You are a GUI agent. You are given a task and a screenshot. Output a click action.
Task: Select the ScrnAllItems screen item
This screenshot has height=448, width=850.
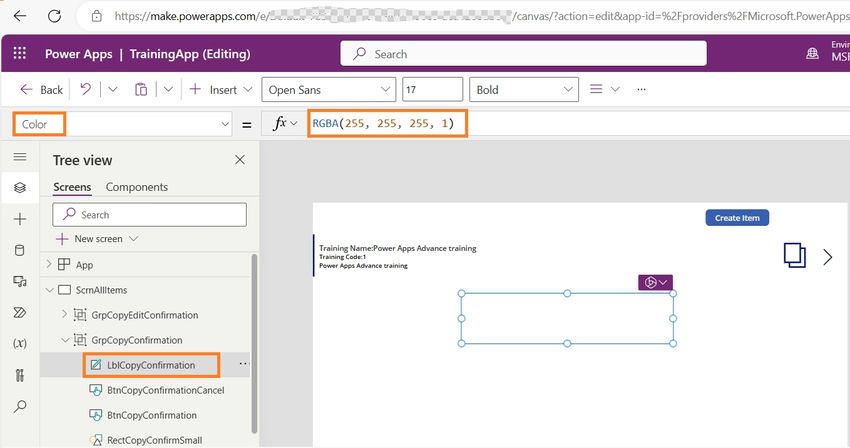click(101, 290)
